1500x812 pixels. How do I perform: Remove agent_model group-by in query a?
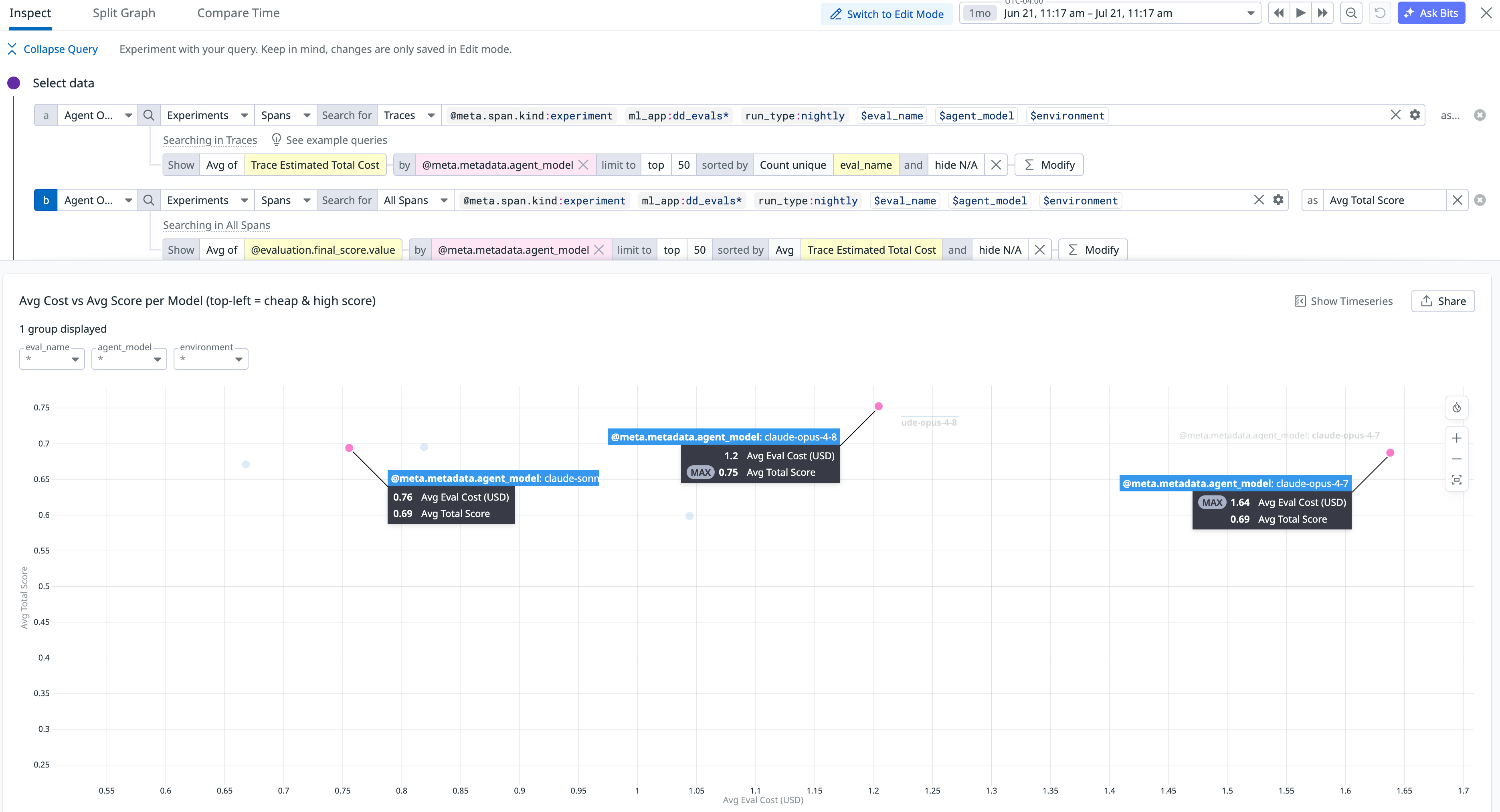click(x=584, y=165)
